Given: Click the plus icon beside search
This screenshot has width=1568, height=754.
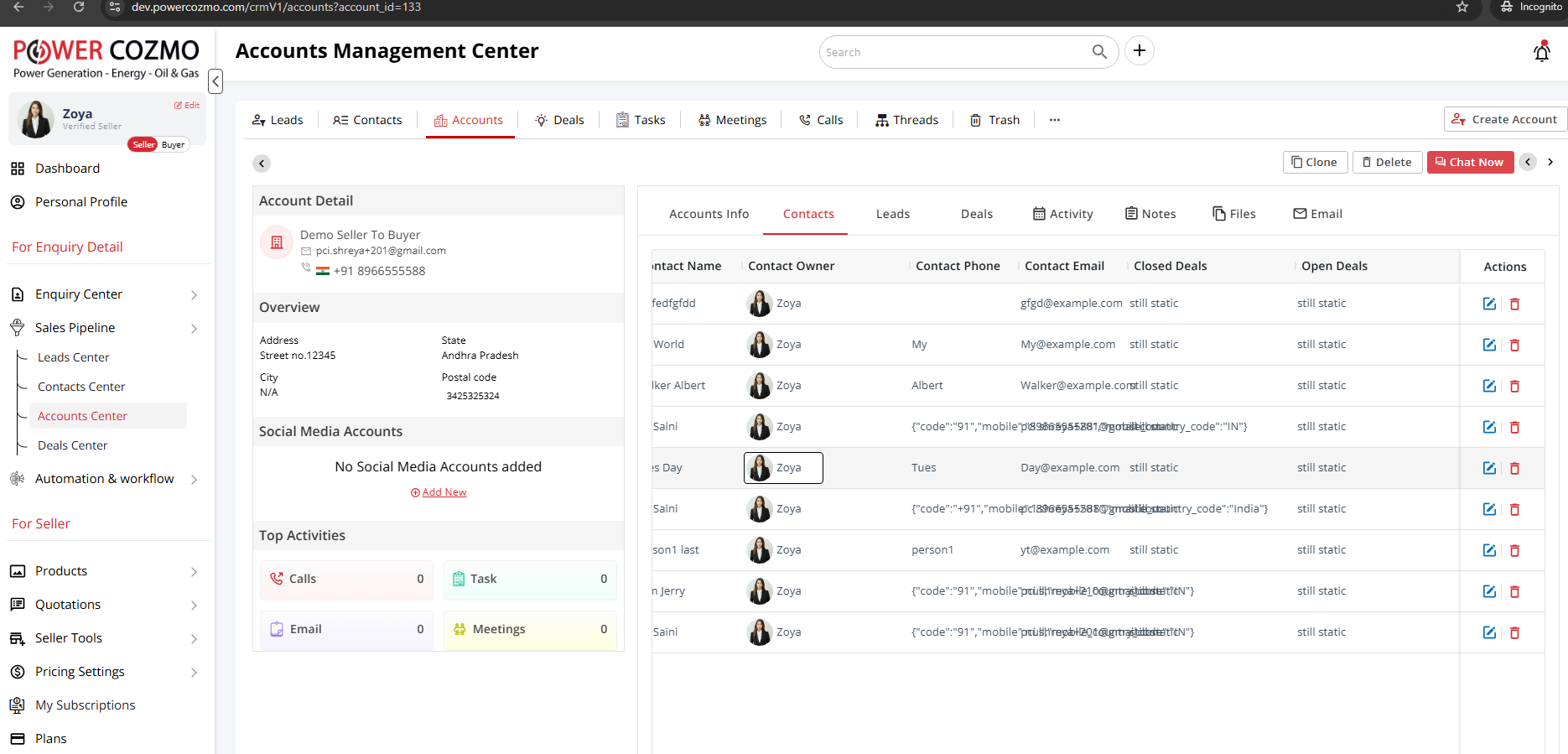Looking at the screenshot, I should click(1139, 51).
